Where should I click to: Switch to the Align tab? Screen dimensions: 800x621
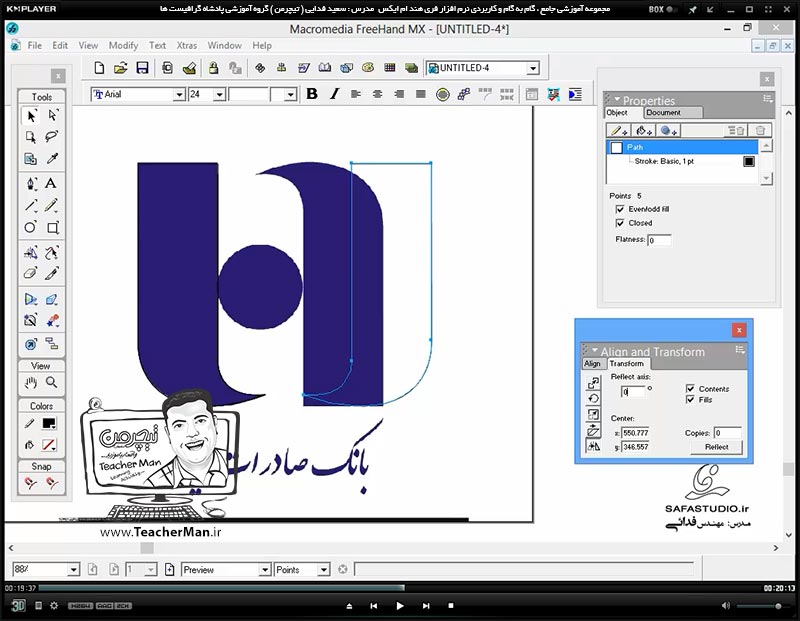(x=592, y=363)
